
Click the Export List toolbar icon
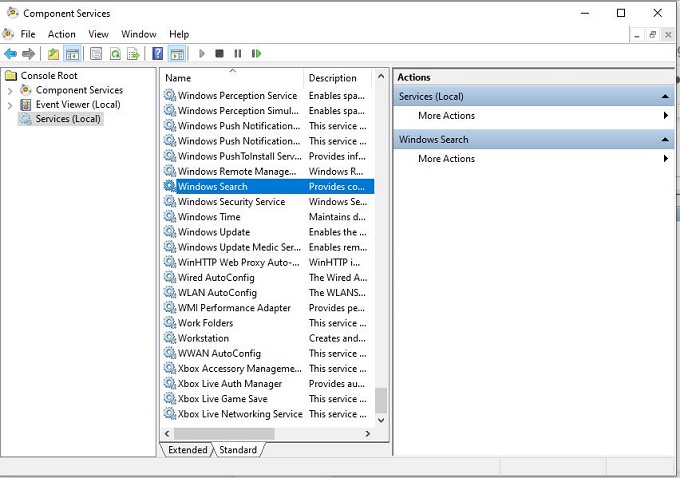[134, 54]
